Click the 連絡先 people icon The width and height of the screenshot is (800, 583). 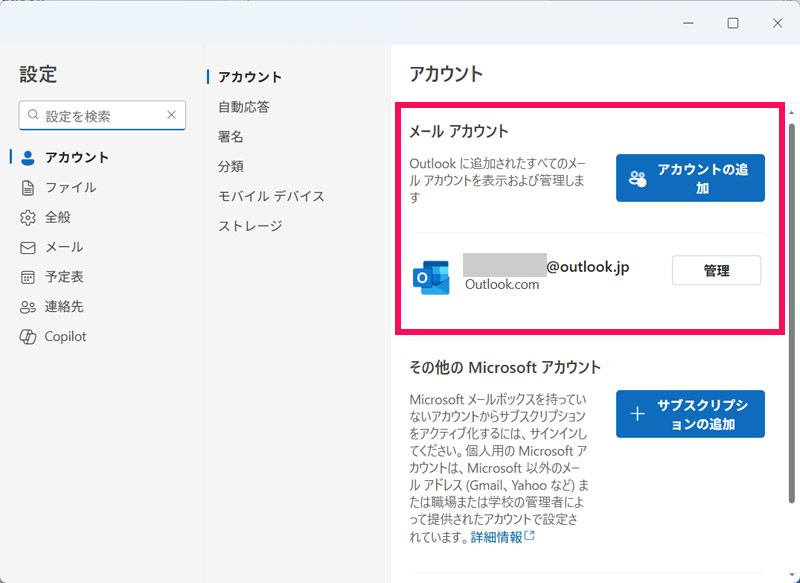[x=28, y=307]
